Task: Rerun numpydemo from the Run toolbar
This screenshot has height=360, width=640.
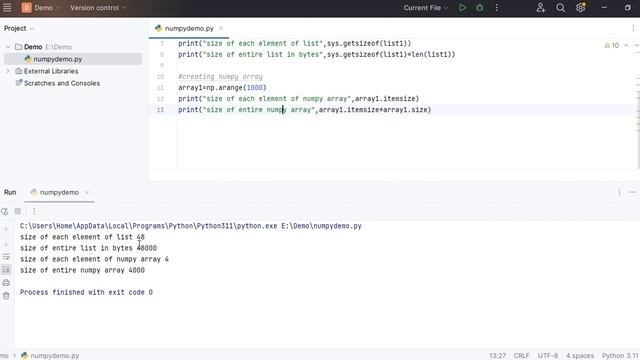Action: point(5,211)
